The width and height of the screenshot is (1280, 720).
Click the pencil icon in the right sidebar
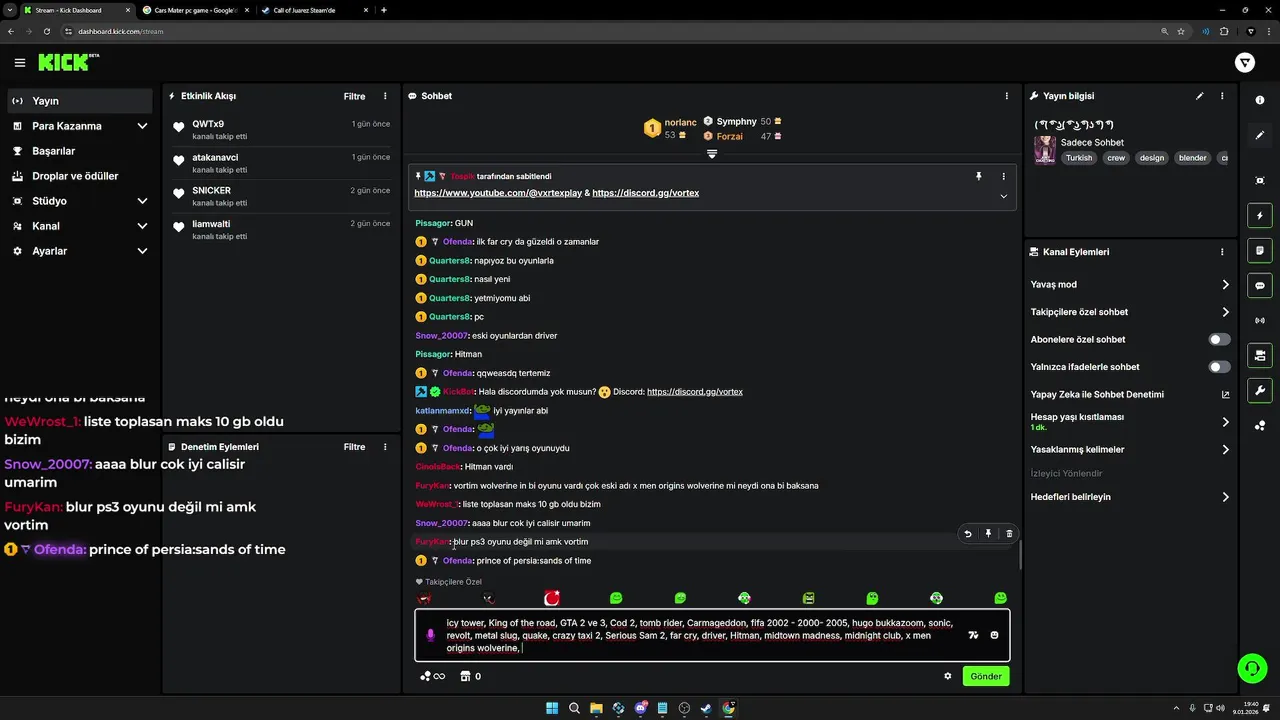(x=1260, y=135)
